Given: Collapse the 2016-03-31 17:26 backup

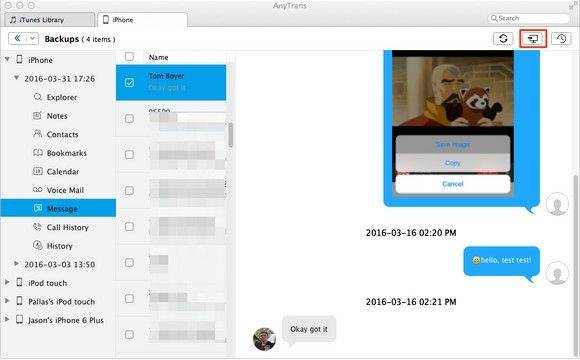Looking at the screenshot, I should pos(16,78).
